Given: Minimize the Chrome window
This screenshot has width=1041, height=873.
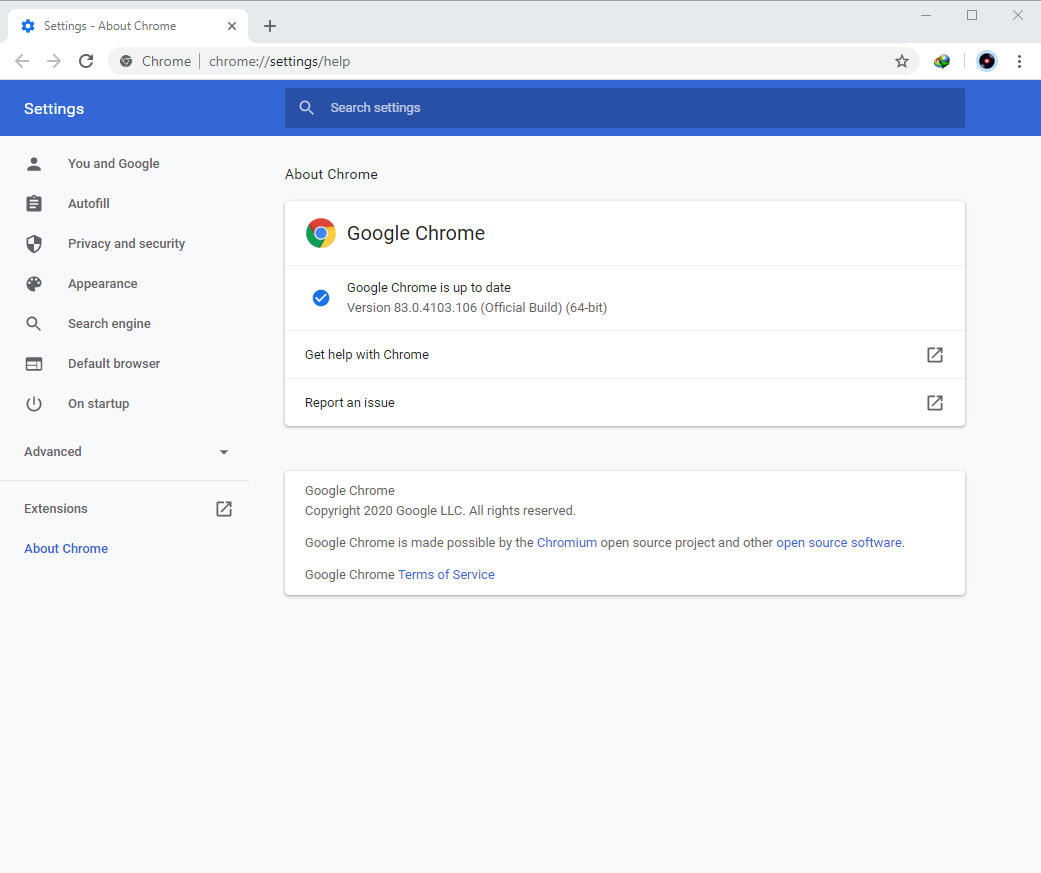Looking at the screenshot, I should pos(926,15).
